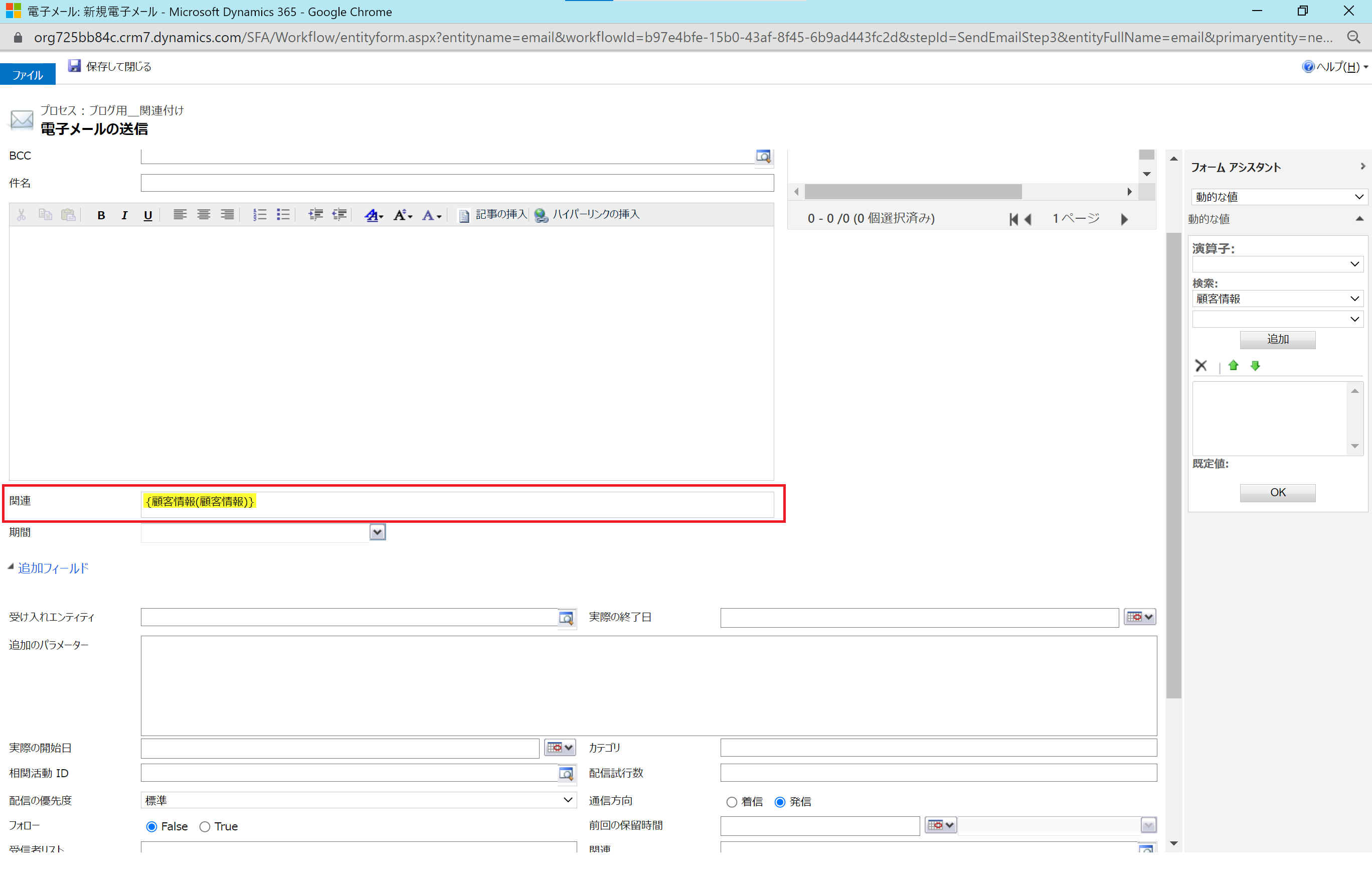Viewport: 1372px width, 870px height.
Task: Click the email body editor area
Action: click(x=392, y=353)
